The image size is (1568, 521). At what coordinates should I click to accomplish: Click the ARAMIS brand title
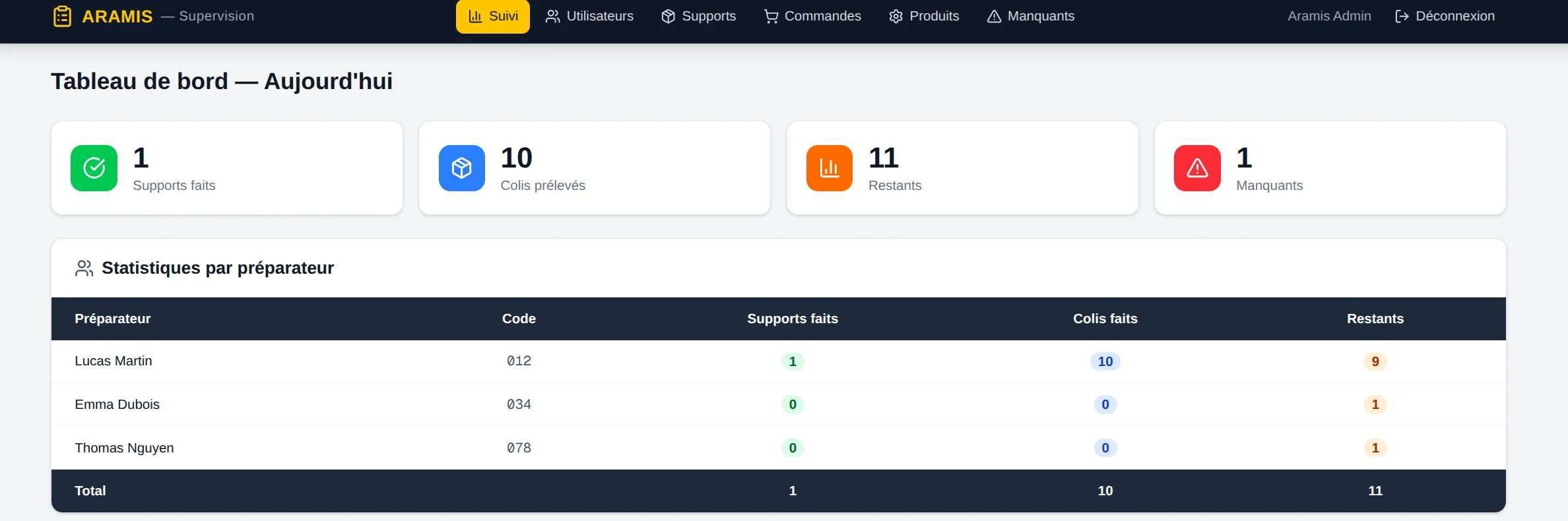(117, 16)
